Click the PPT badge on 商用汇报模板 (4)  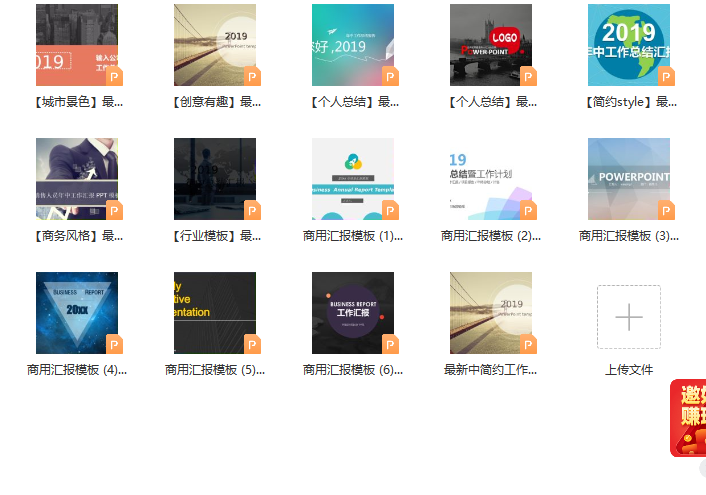pos(114,345)
